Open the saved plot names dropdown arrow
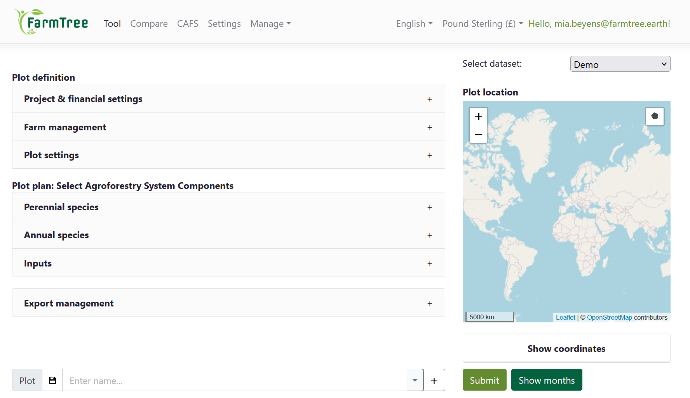 pos(415,380)
